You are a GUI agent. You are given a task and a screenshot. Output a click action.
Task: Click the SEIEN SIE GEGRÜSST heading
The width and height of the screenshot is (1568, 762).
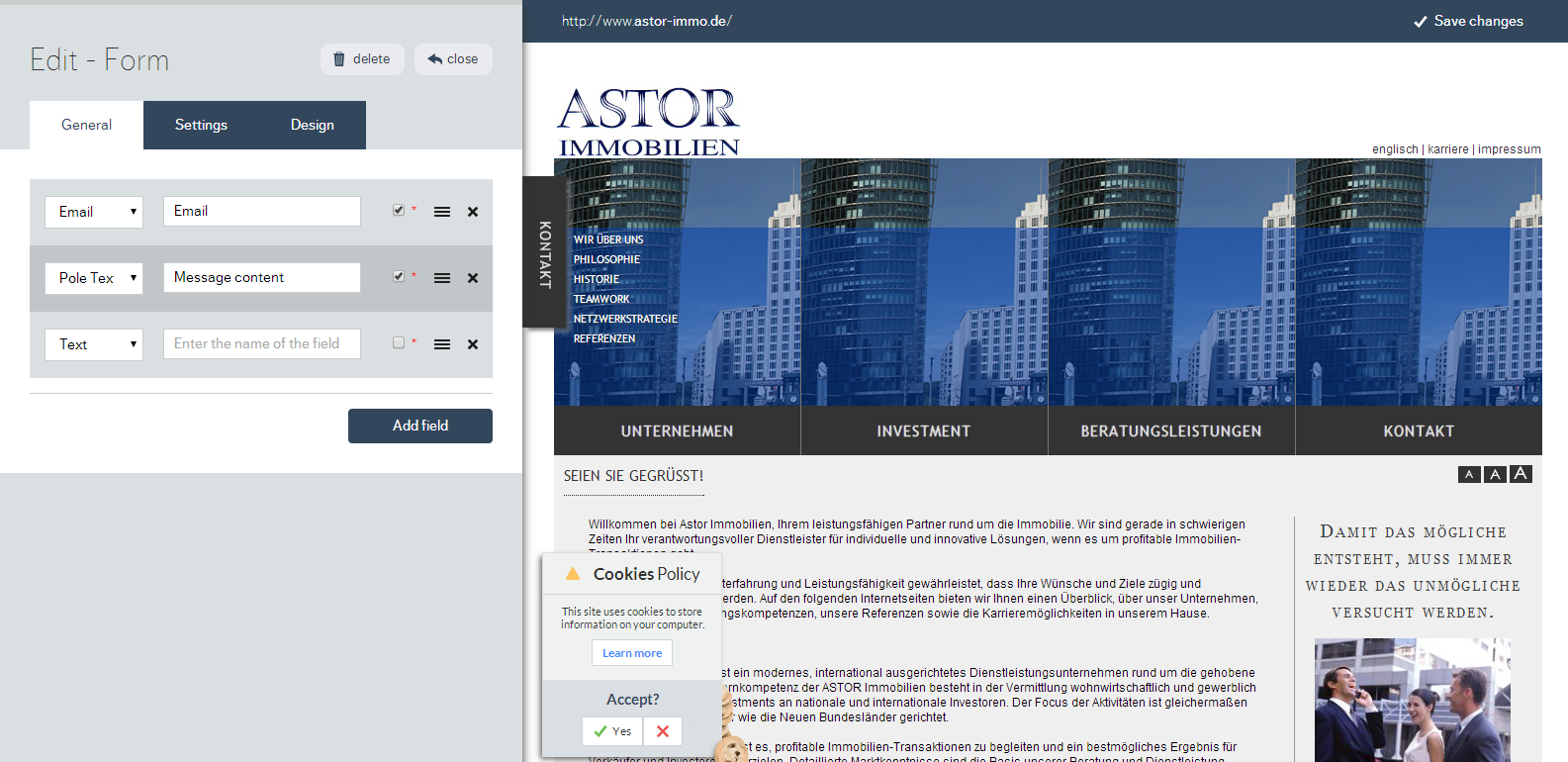(633, 476)
